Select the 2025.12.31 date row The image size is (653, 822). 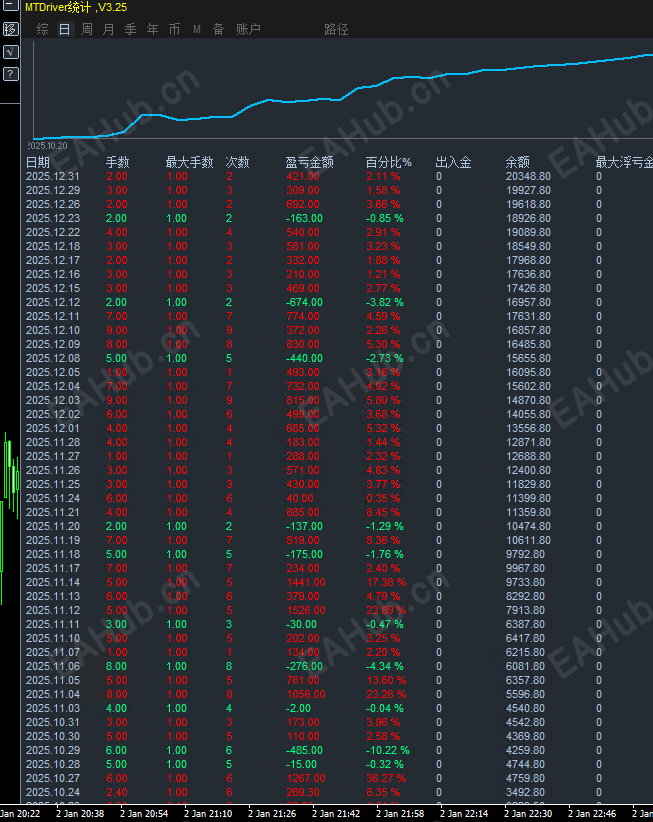(x=52, y=177)
